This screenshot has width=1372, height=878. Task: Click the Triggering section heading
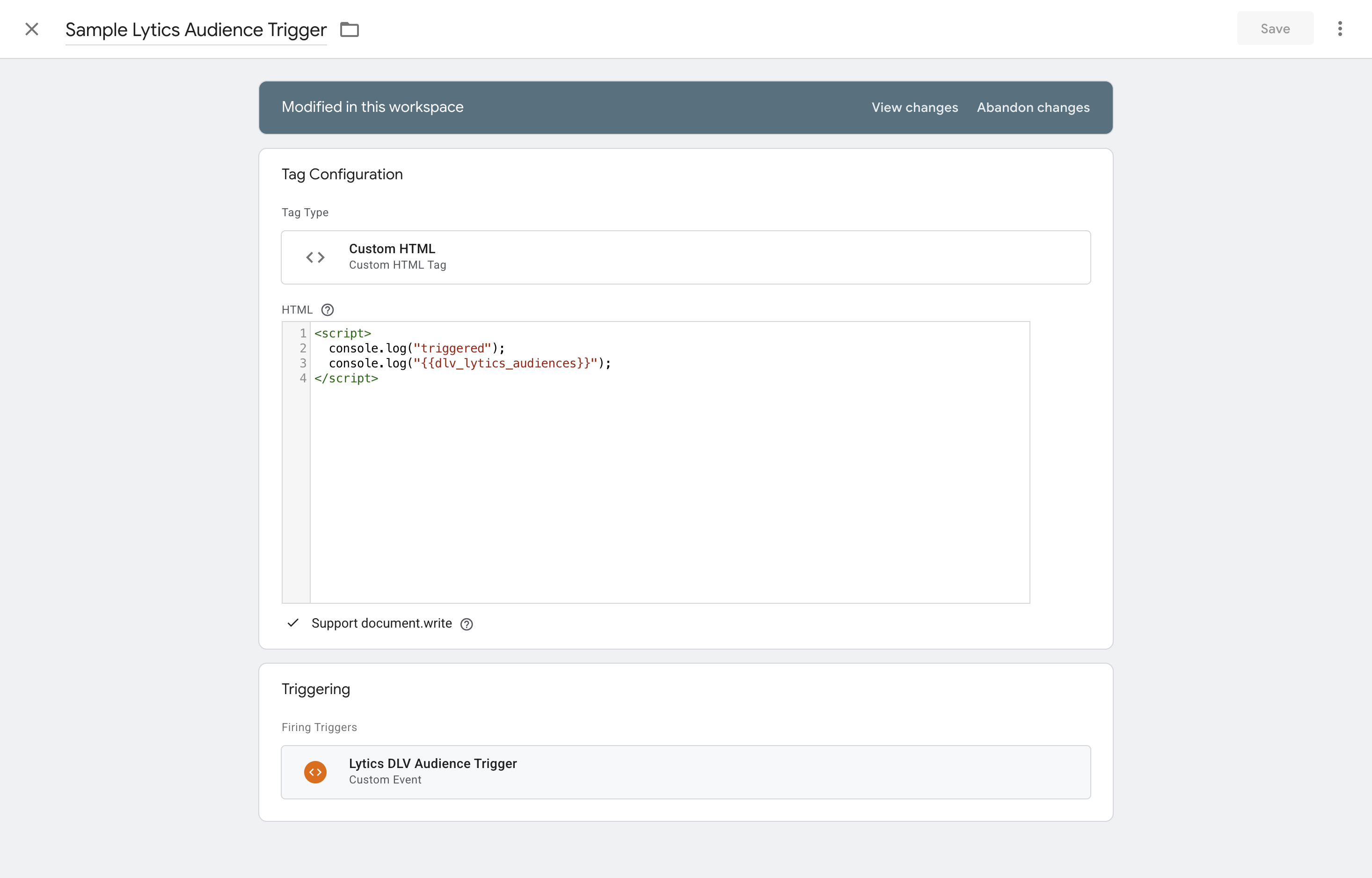316,689
